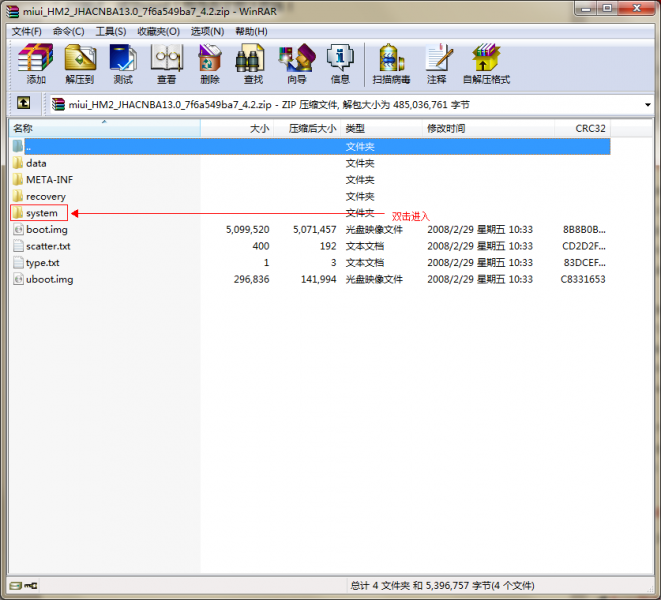The image size is (661, 600).
Task: Open the Options (选项) menu
Action: pyautogui.click(x=207, y=32)
